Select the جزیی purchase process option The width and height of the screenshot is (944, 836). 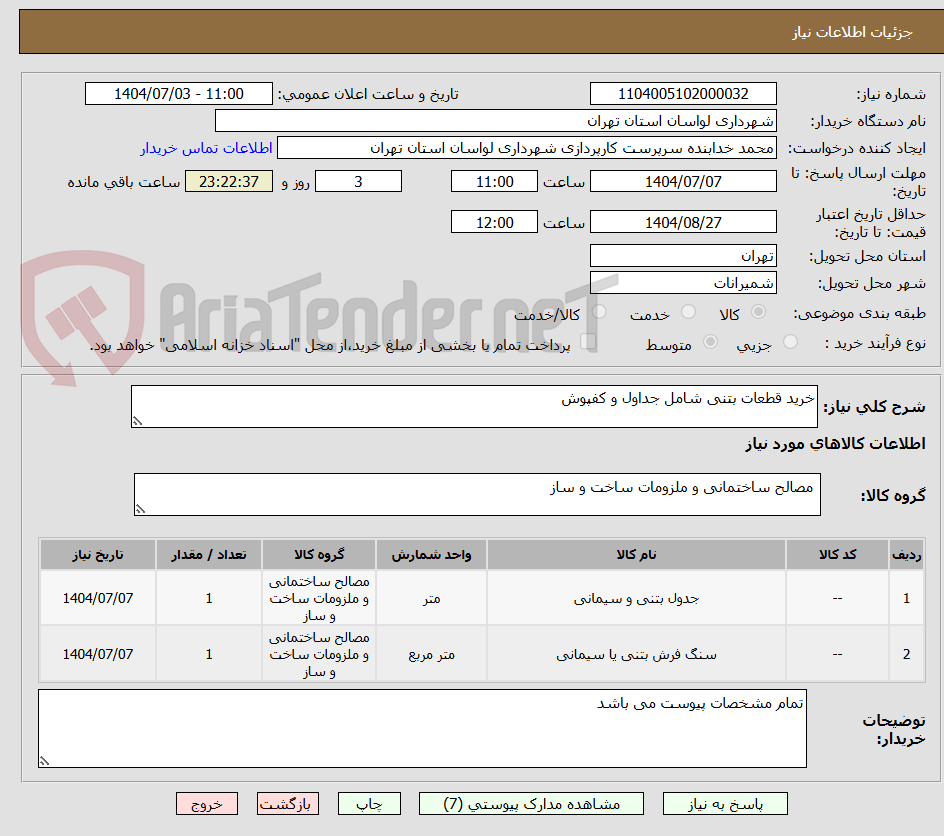pos(790,340)
